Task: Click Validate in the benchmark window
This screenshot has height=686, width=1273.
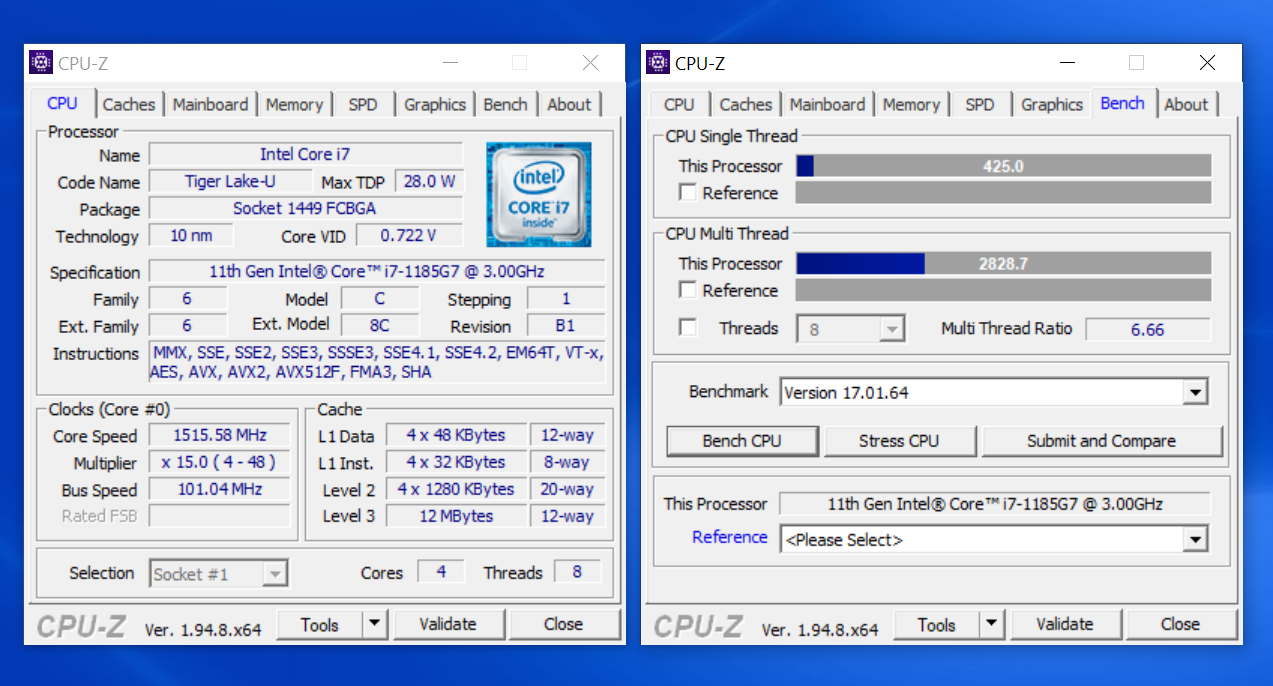Action: point(1065,625)
